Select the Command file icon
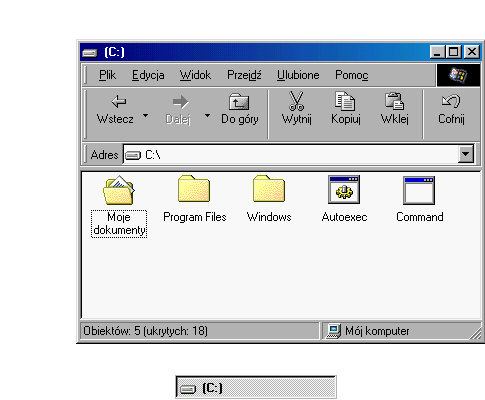The width and height of the screenshot is (485, 400). [x=419, y=190]
